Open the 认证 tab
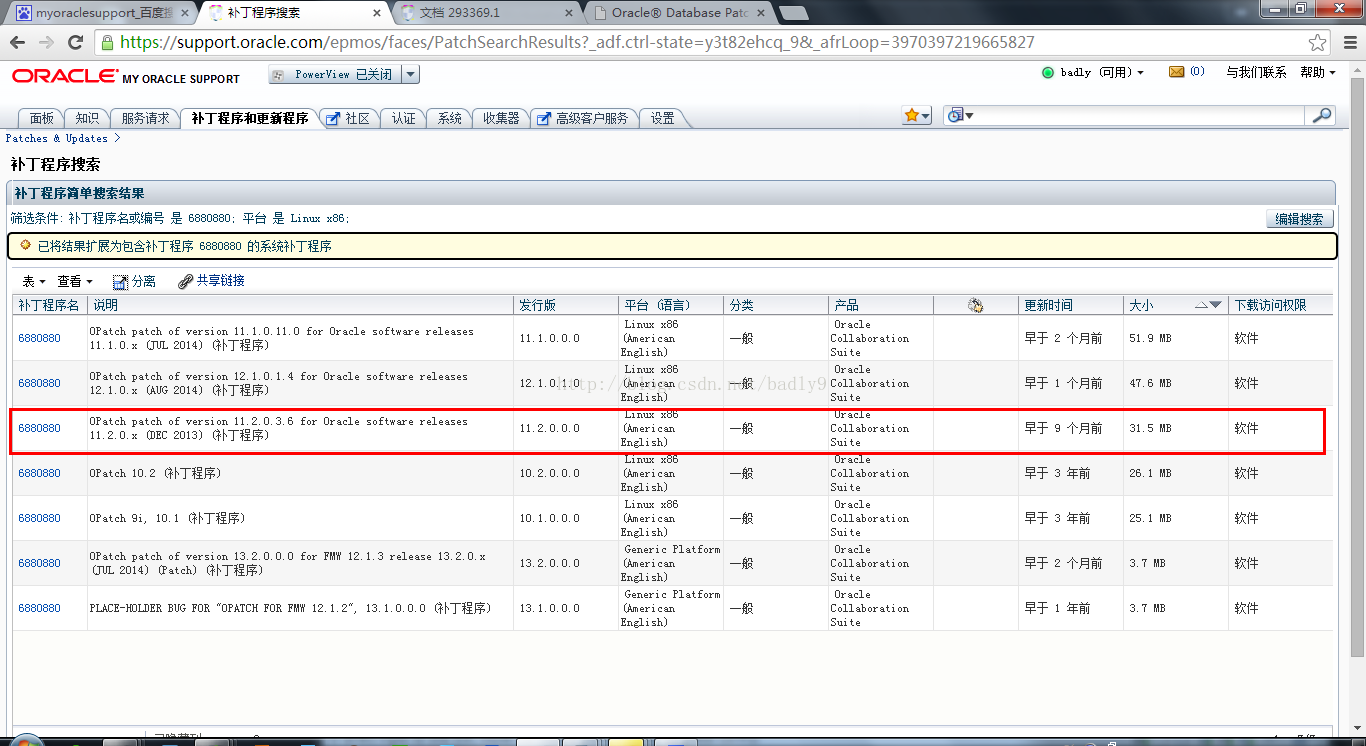The width and height of the screenshot is (1366, 746). point(403,118)
